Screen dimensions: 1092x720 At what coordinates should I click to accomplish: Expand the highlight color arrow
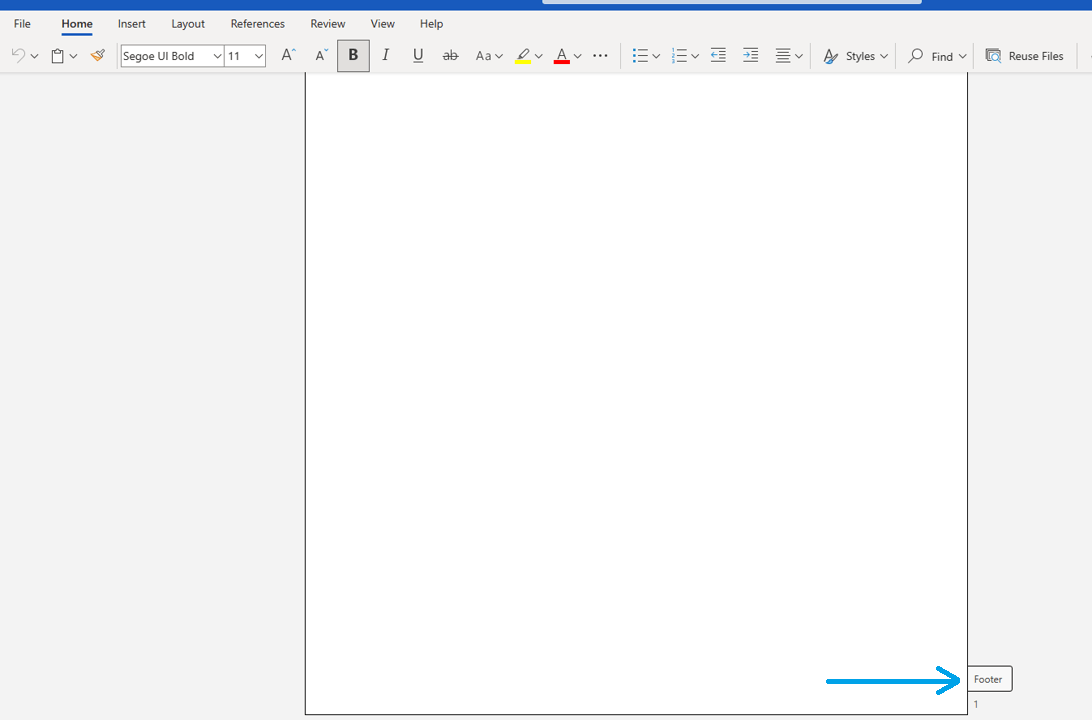(538, 56)
